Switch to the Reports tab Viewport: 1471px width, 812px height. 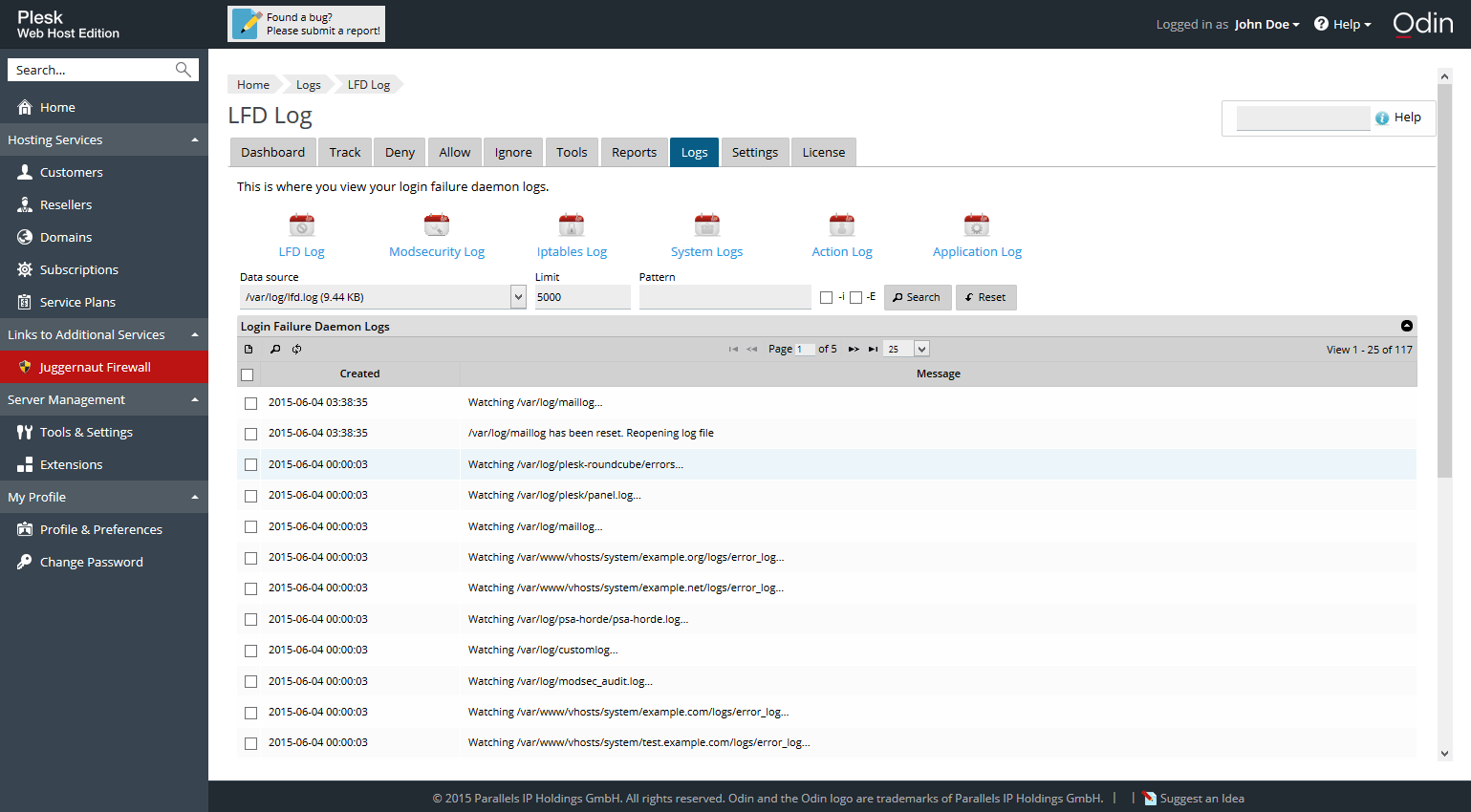(x=635, y=152)
